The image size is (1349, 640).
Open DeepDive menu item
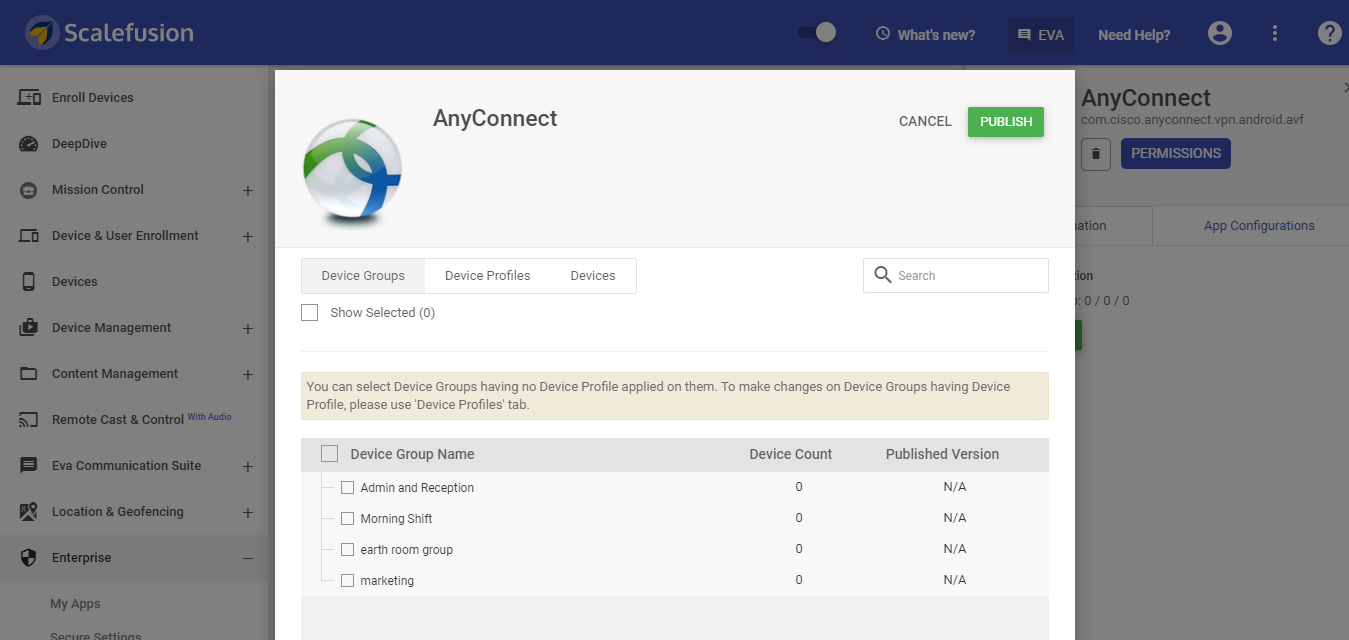(79, 144)
